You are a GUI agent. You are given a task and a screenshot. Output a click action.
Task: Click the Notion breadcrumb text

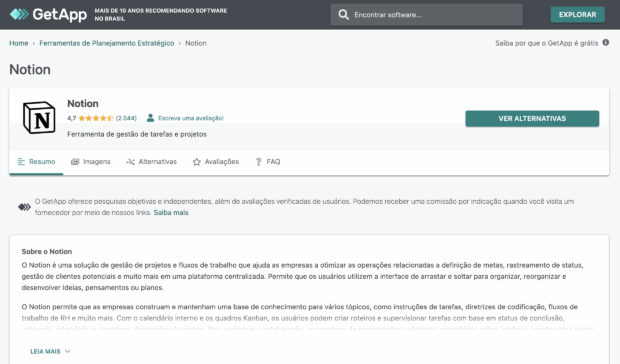[x=196, y=43]
